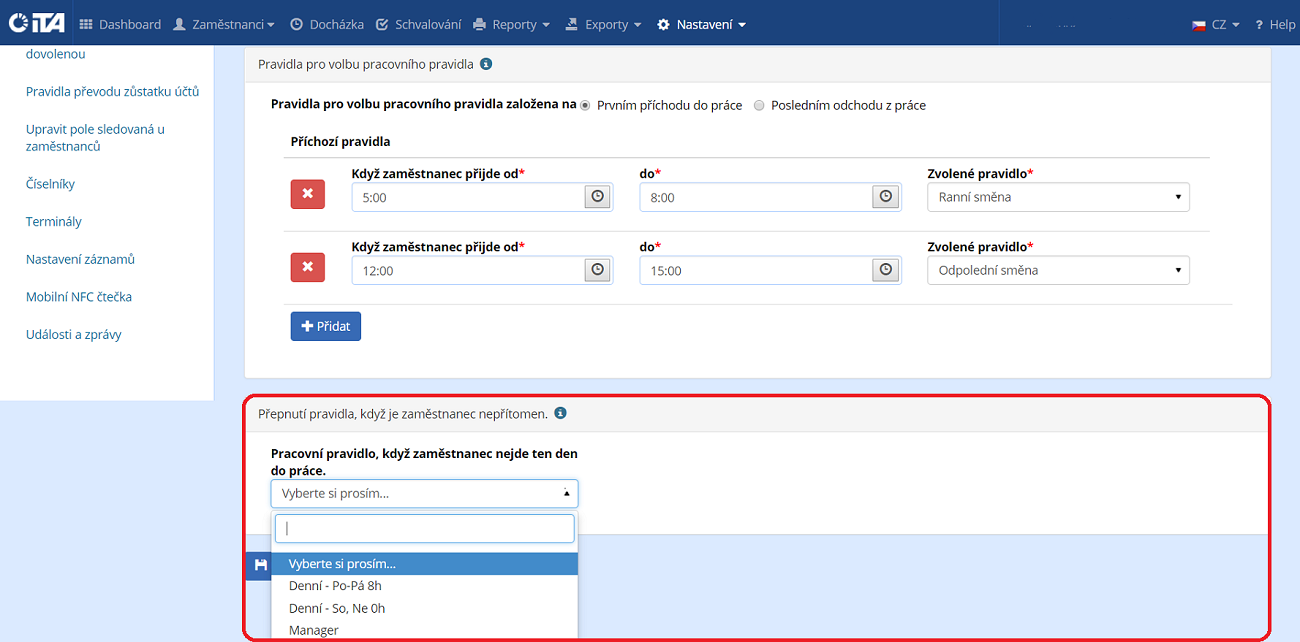The width and height of the screenshot is (1300, 642).
Task: Click the dropdown search input field
Action: [x=425, y=528]
